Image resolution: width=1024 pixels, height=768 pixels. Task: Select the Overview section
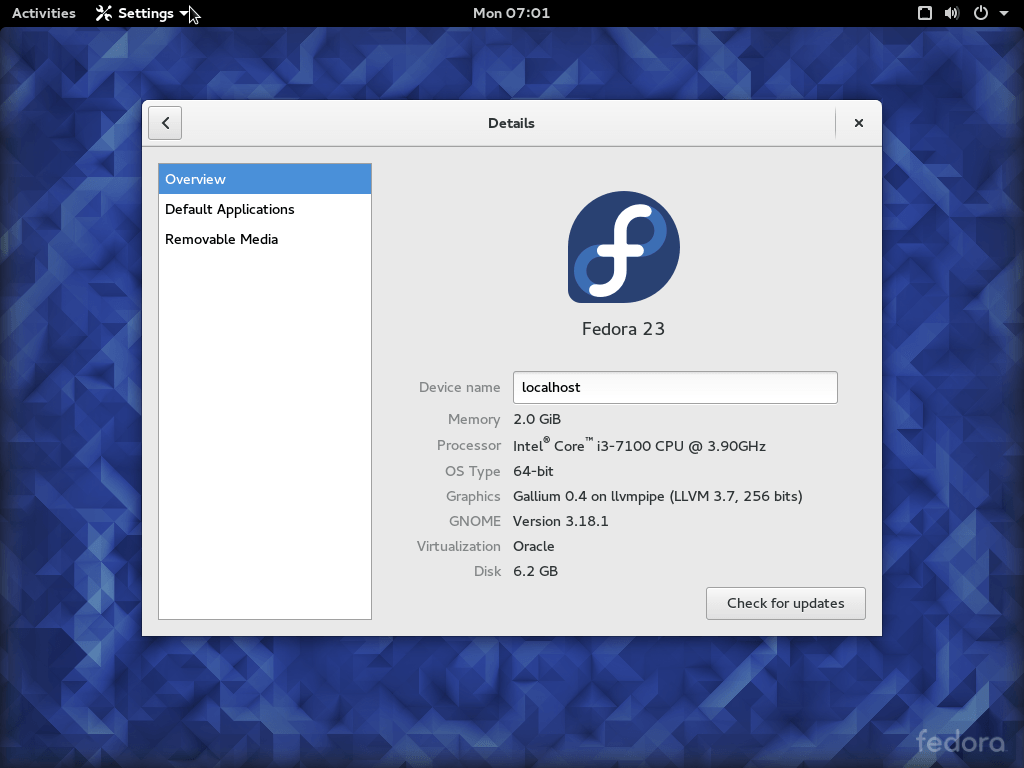tap(264, 179)
